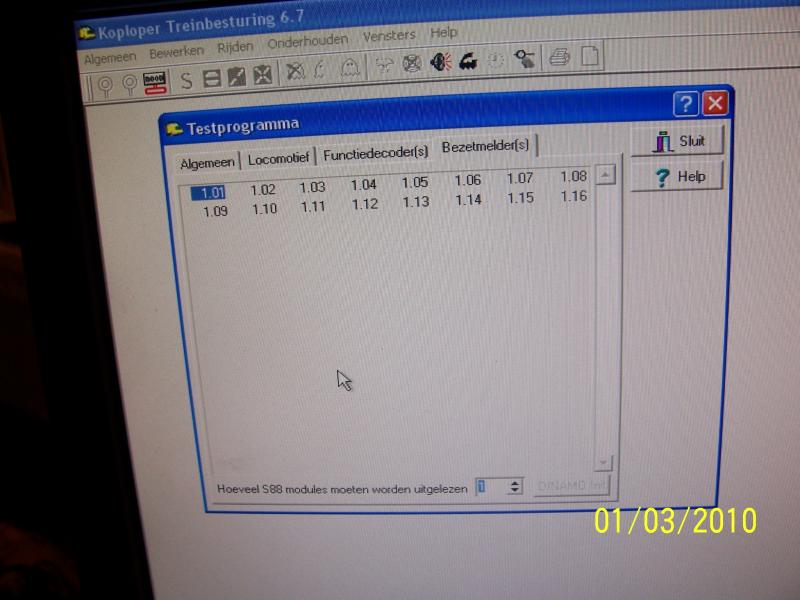Click the spinner arrows of the S88 modules field
Viewport: 800px width, 600px height.
tap(515, 486)
